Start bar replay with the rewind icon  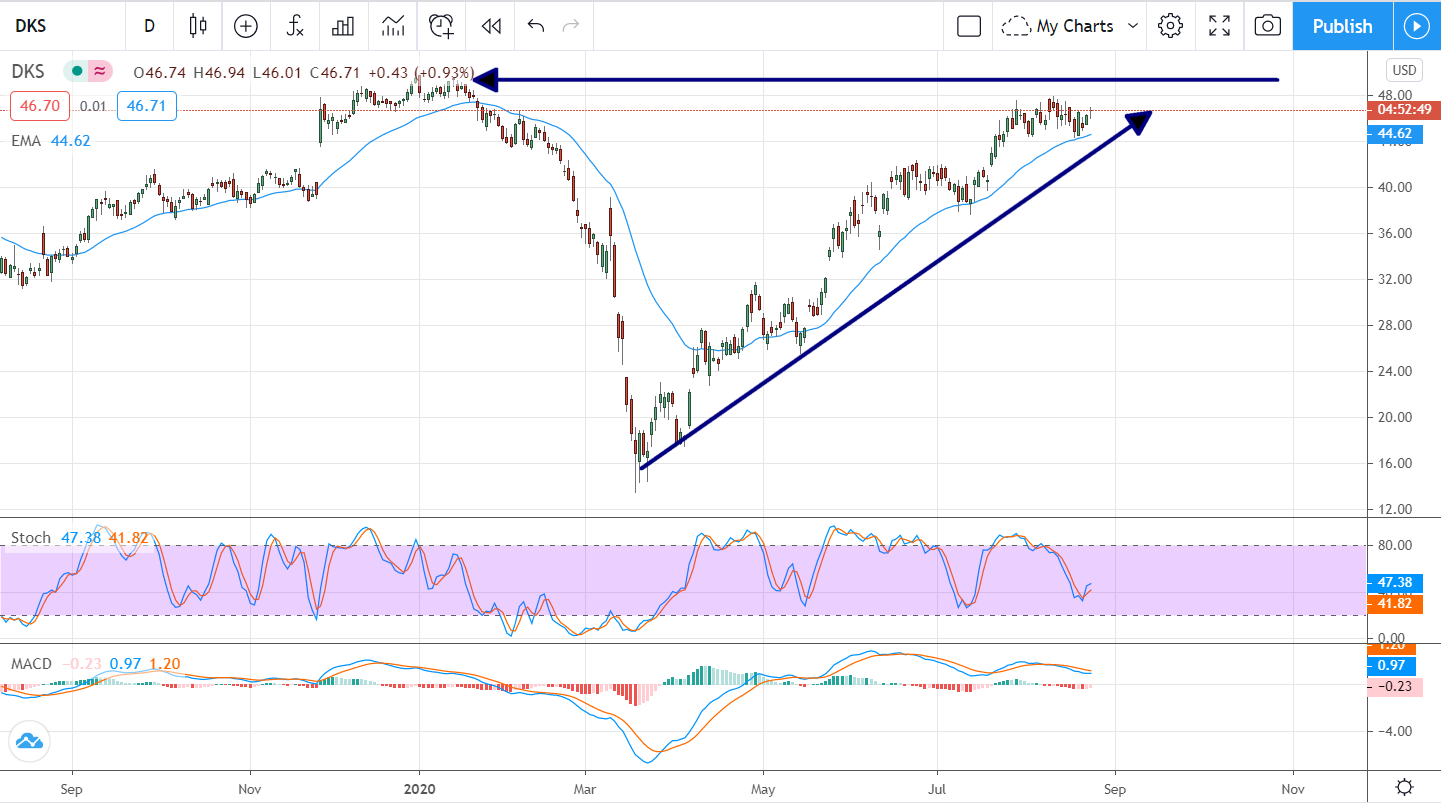[x=490, y=26]
